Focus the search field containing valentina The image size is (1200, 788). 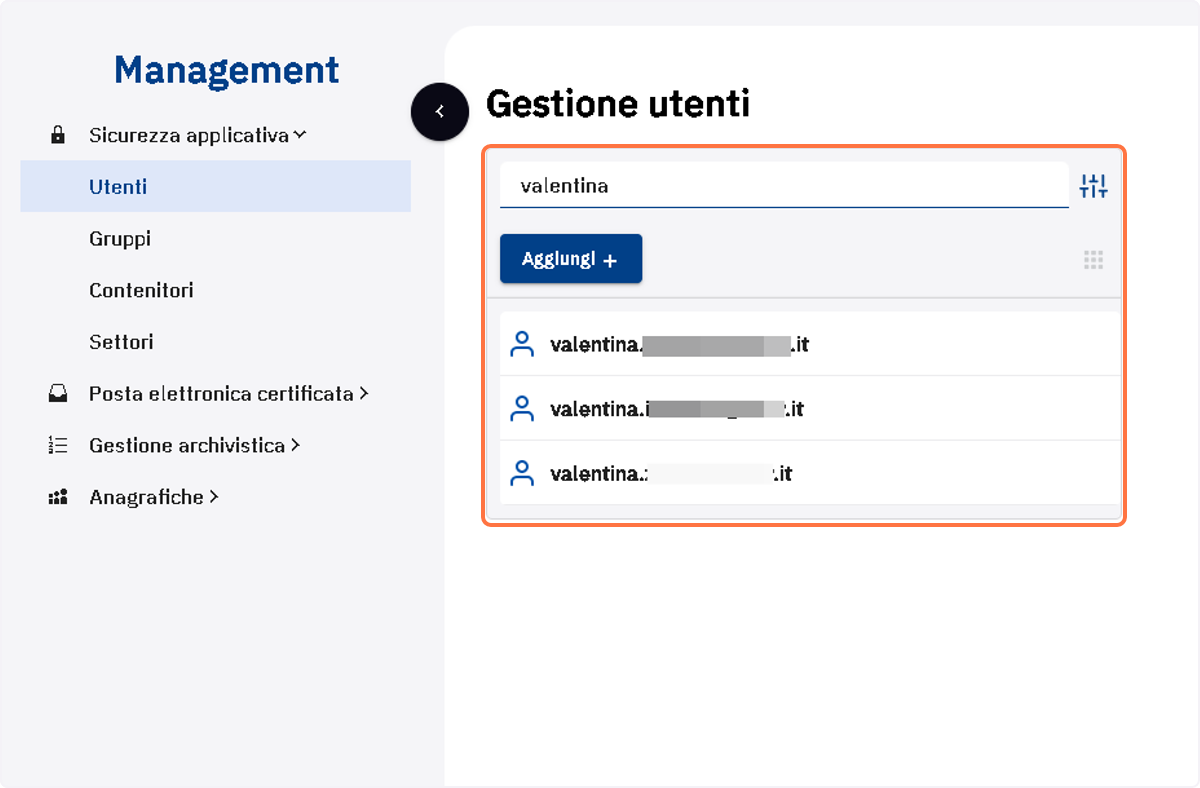point(784,185)
